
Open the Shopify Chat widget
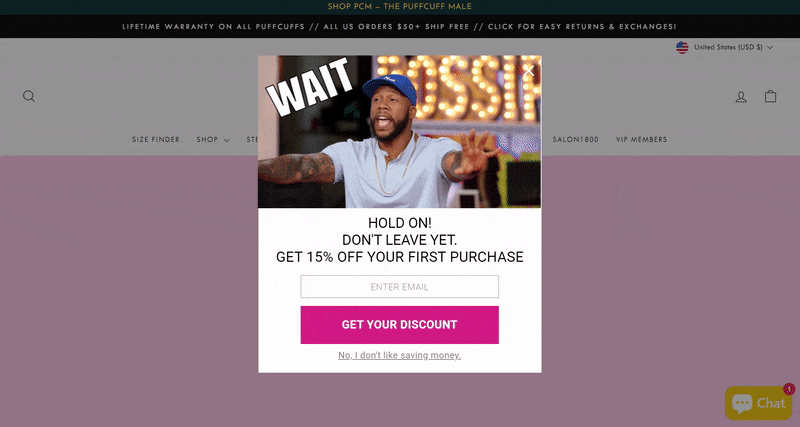(759, 403)
